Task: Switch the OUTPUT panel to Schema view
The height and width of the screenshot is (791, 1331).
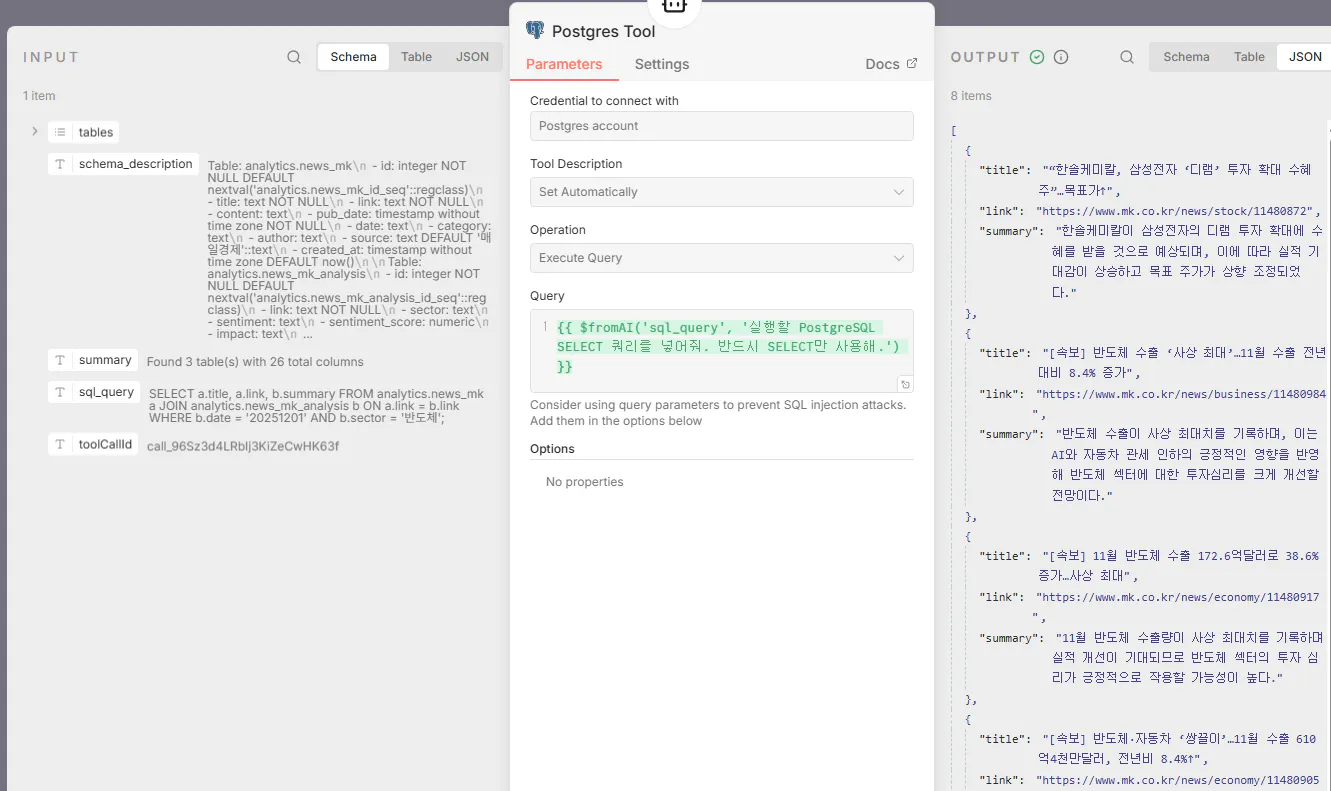Action: 1186,57
